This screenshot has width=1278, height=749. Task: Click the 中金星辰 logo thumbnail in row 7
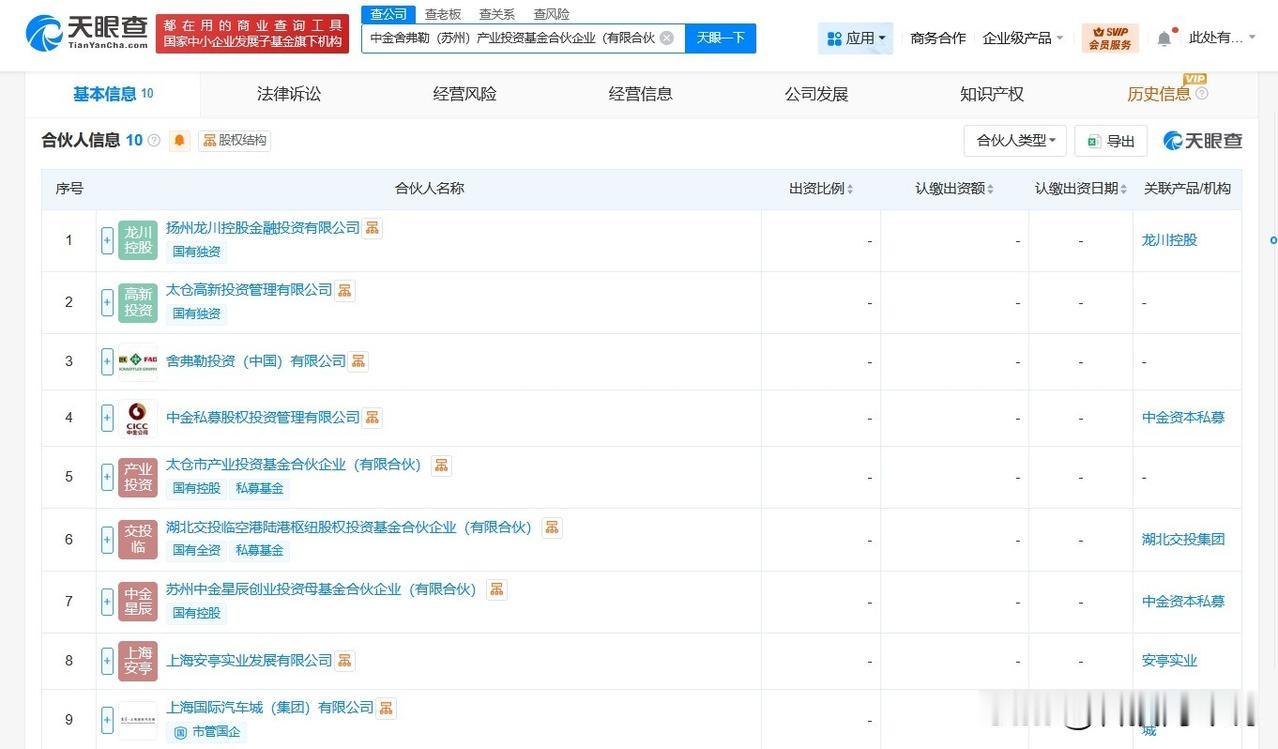(138, 601)
